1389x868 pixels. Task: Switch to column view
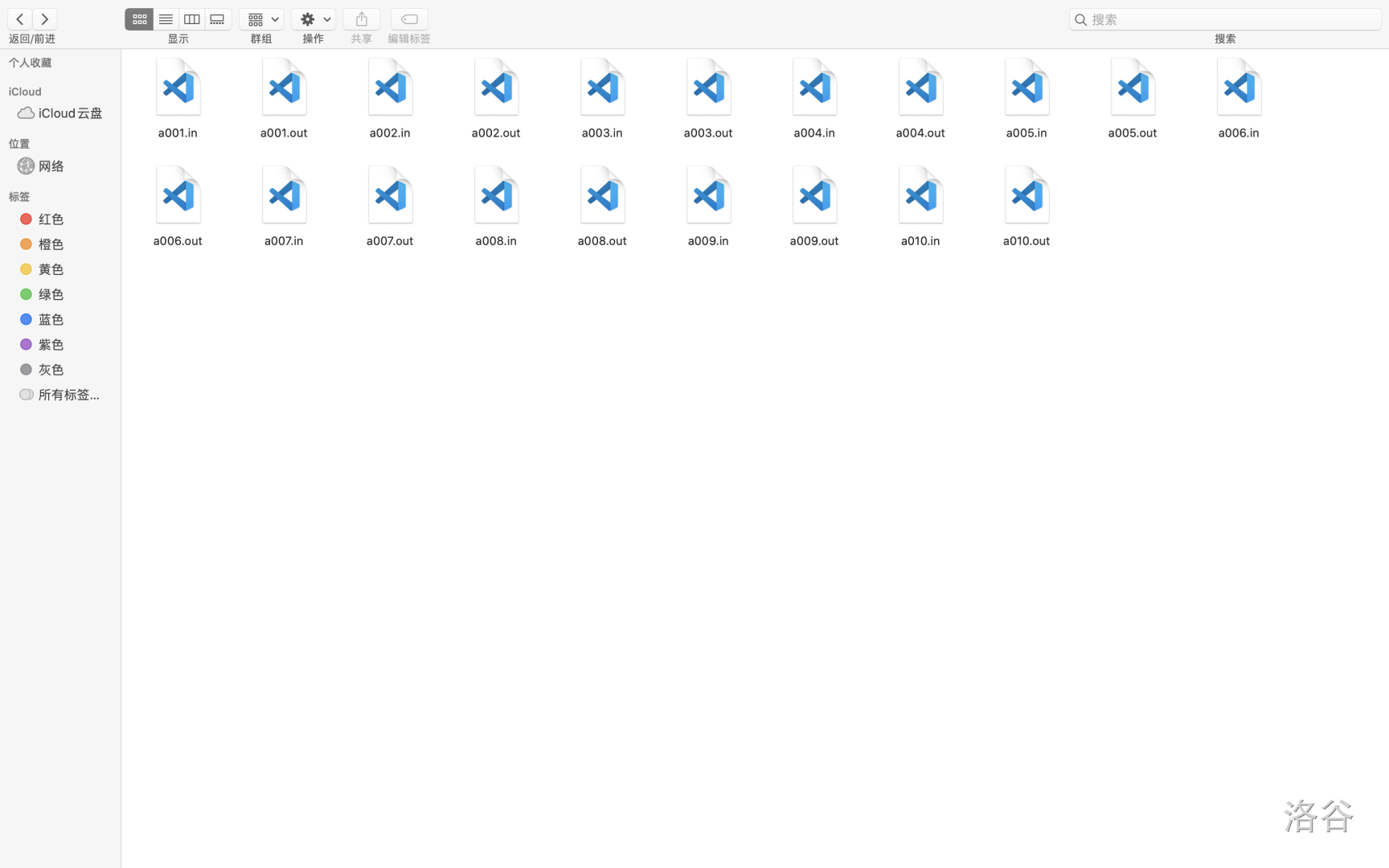191,19
